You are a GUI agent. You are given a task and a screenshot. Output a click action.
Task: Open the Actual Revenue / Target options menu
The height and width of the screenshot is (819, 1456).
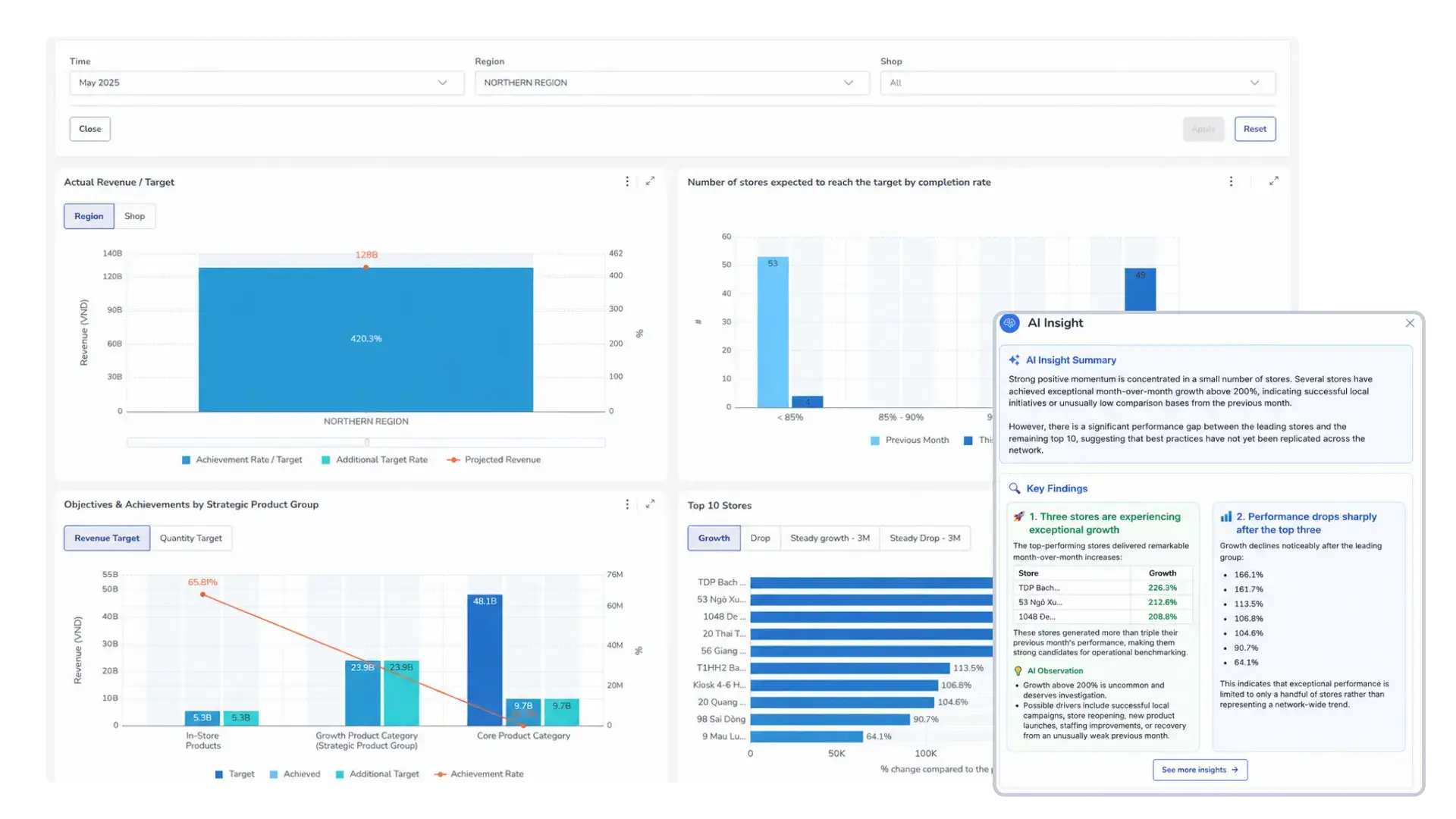627,182
